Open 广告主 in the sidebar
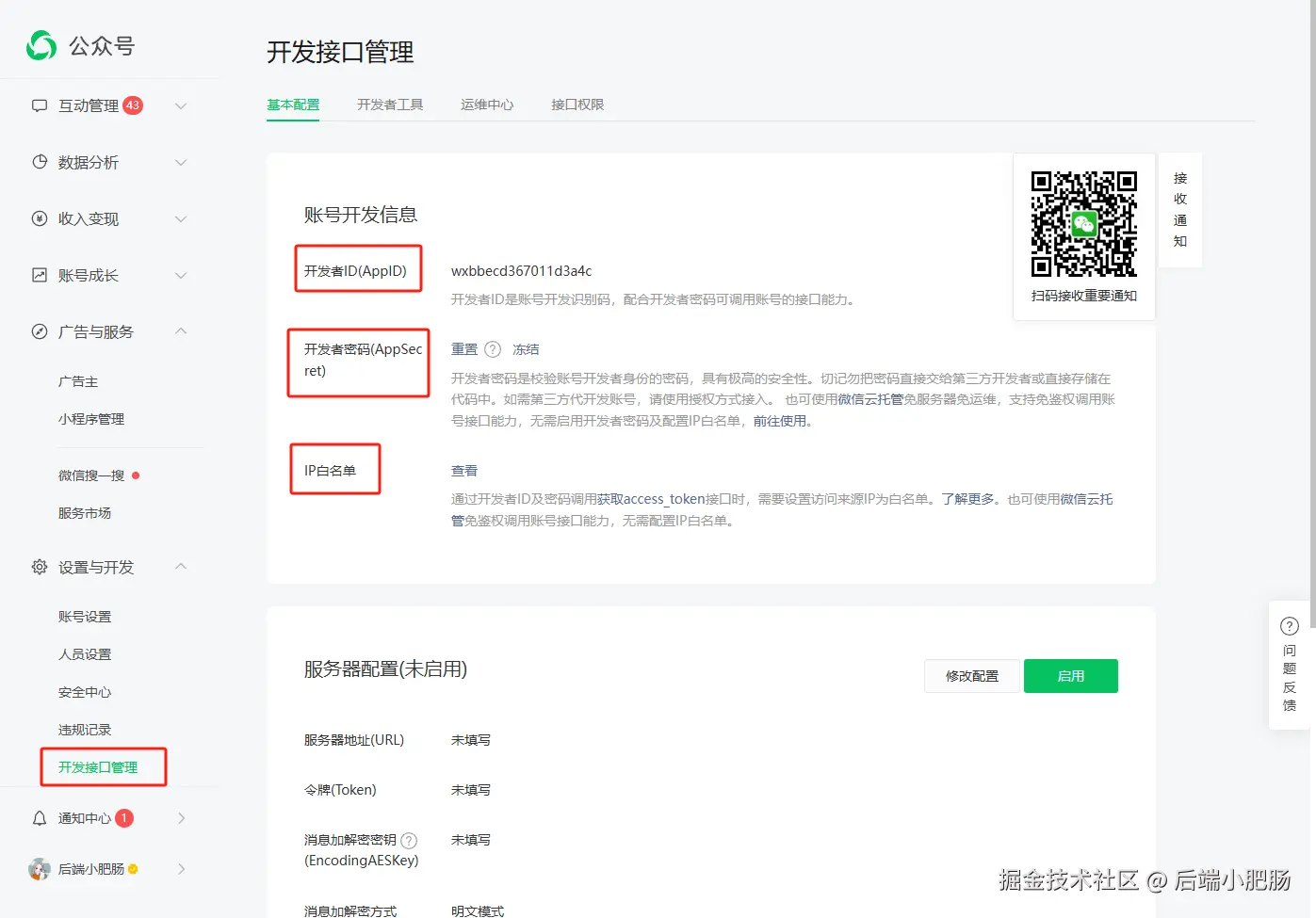 pyautogui.click(x=78, y=381)
